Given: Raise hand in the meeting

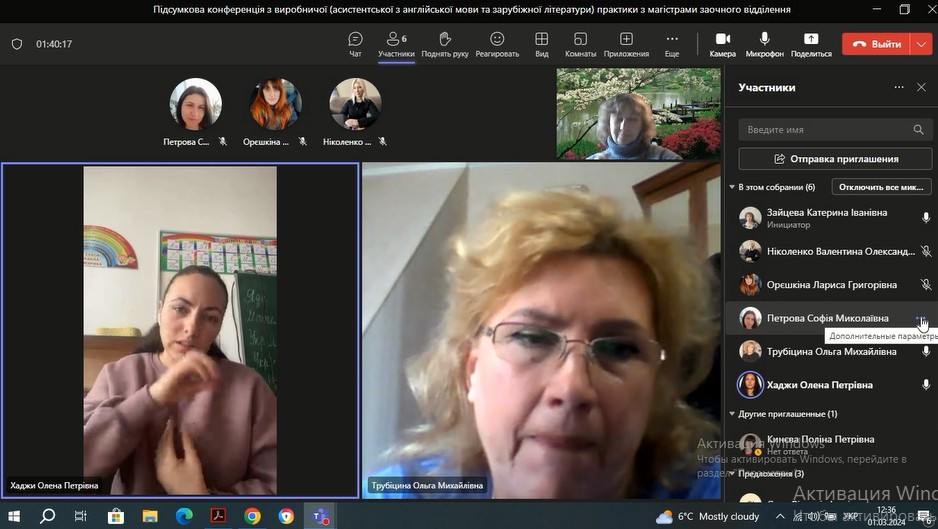Looking at the screenshot, I should (x=444, y=44).
